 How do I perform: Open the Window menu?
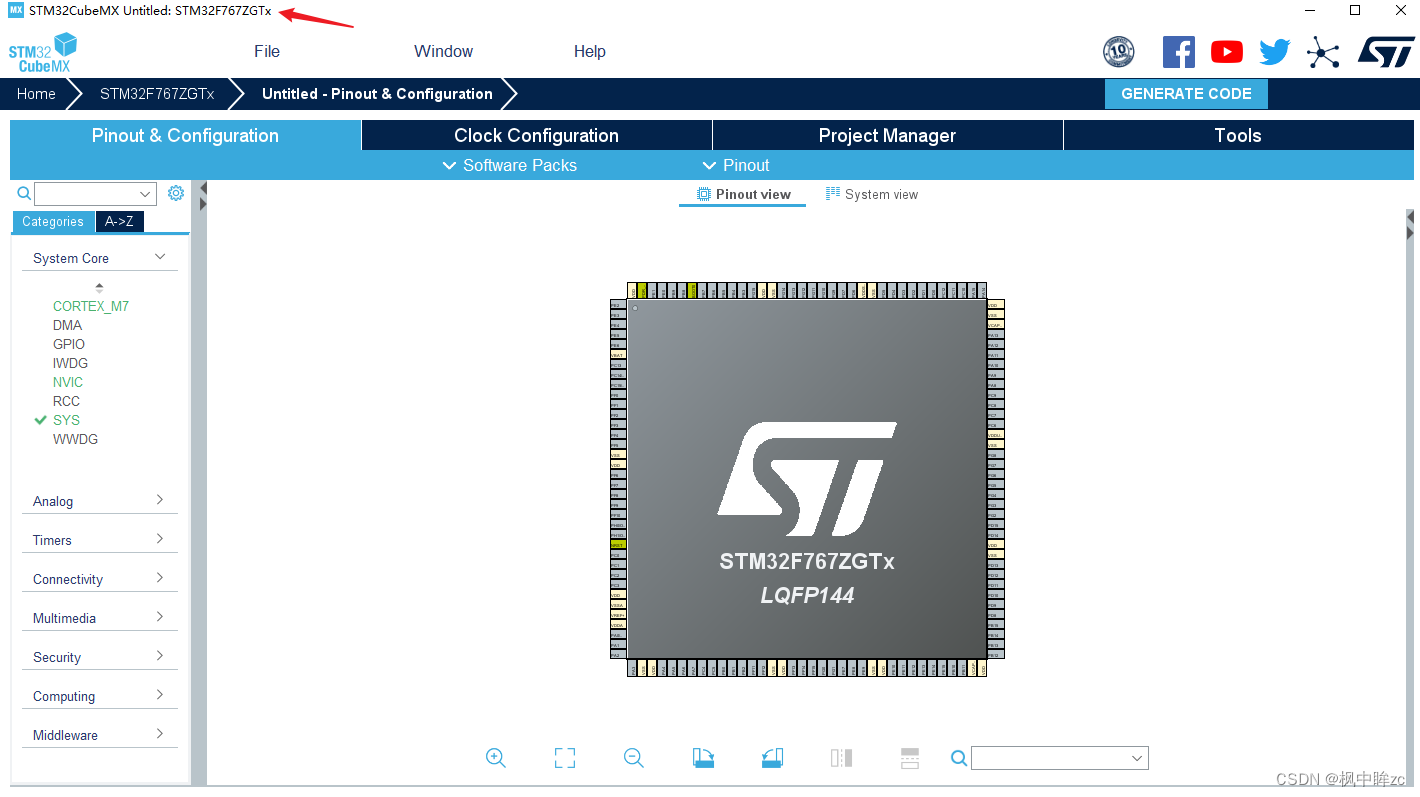tap(443, 51)
